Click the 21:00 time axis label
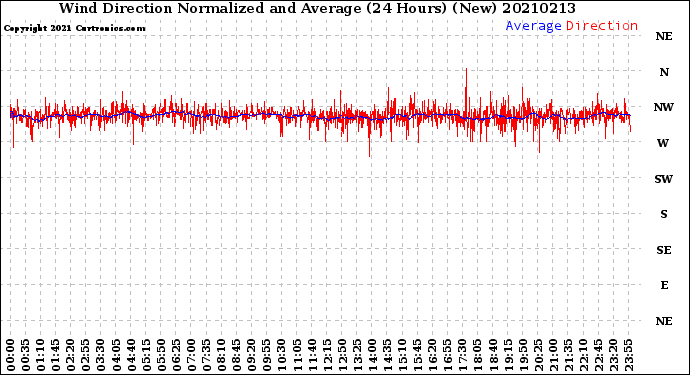Image resolution: width=690 pixels, height=375 pixels. click(553, 355)
